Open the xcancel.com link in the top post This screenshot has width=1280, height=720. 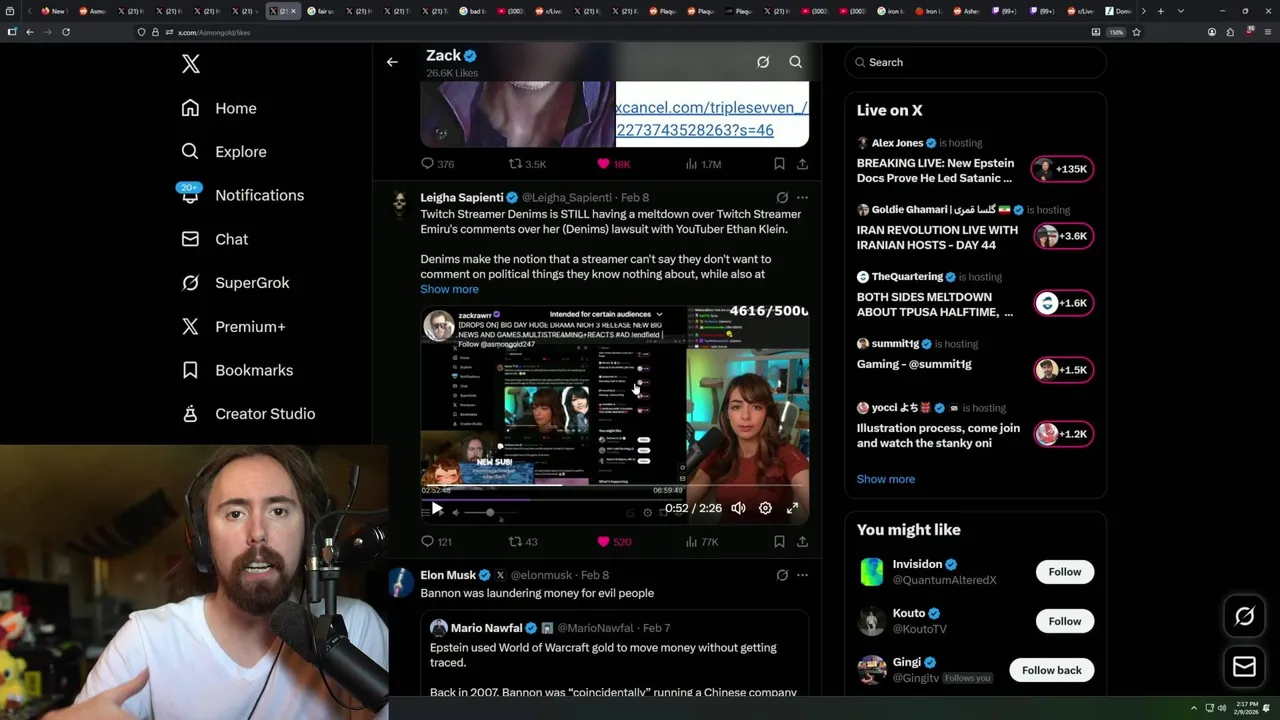coord(712,119)
